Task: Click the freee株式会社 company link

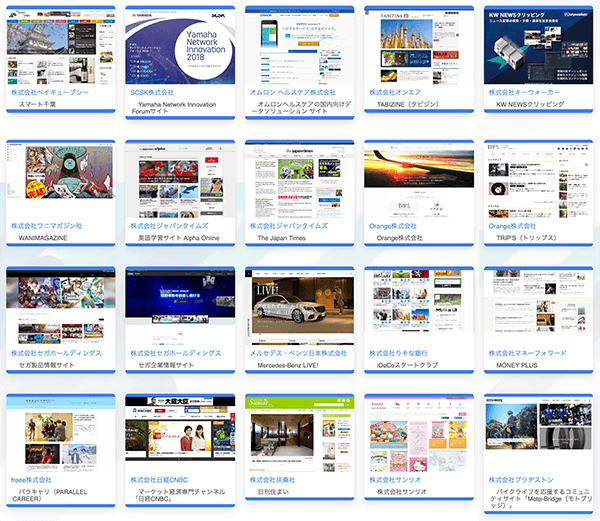Action: (31, 480)
